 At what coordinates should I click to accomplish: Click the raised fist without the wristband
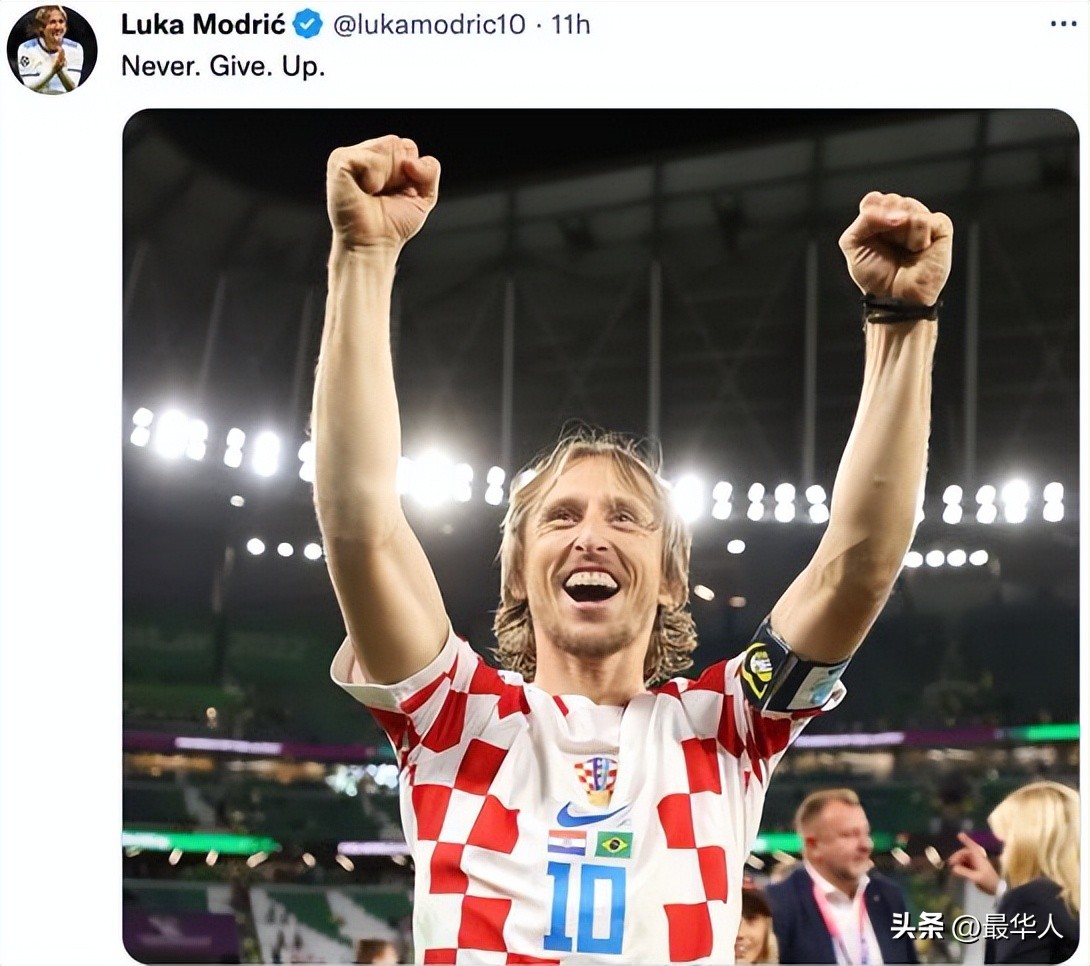pyautogui.click(x=383, y=190)
